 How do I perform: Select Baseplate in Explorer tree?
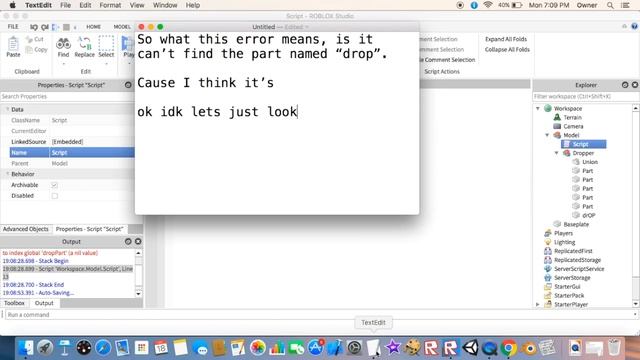pyautogui.click(x=576, y=224)
